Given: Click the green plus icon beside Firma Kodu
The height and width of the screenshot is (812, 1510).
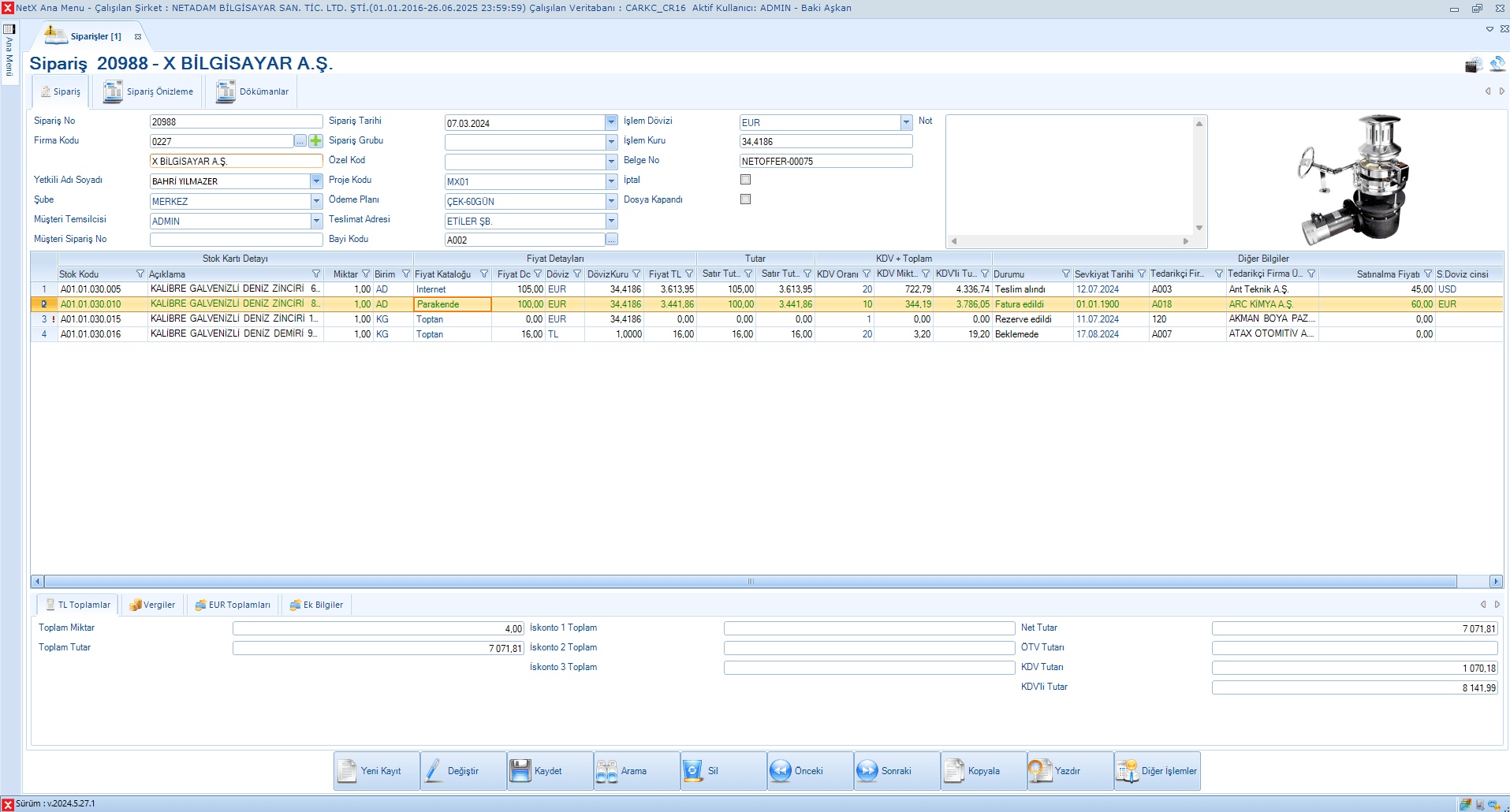Looking at the screenshot, I should [x=316, y=141].
